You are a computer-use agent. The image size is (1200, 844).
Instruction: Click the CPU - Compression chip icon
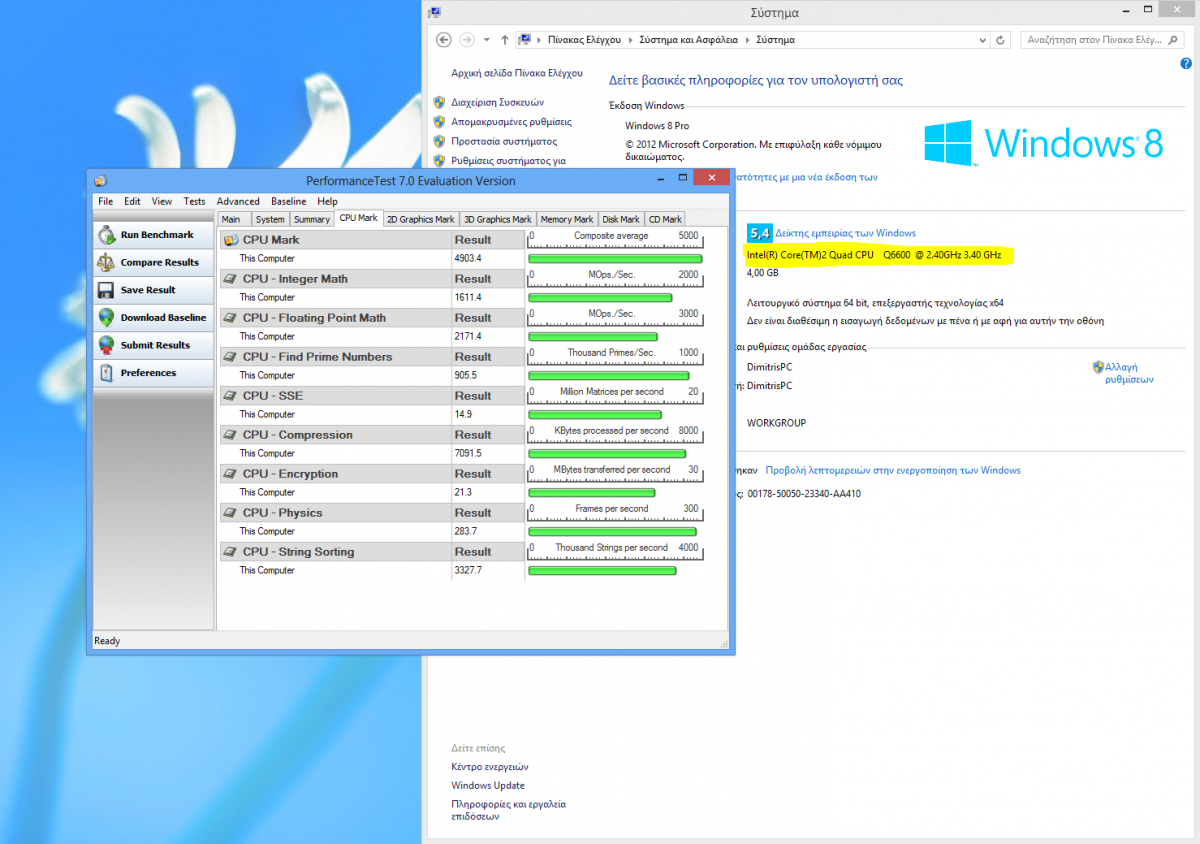[230, 435]
